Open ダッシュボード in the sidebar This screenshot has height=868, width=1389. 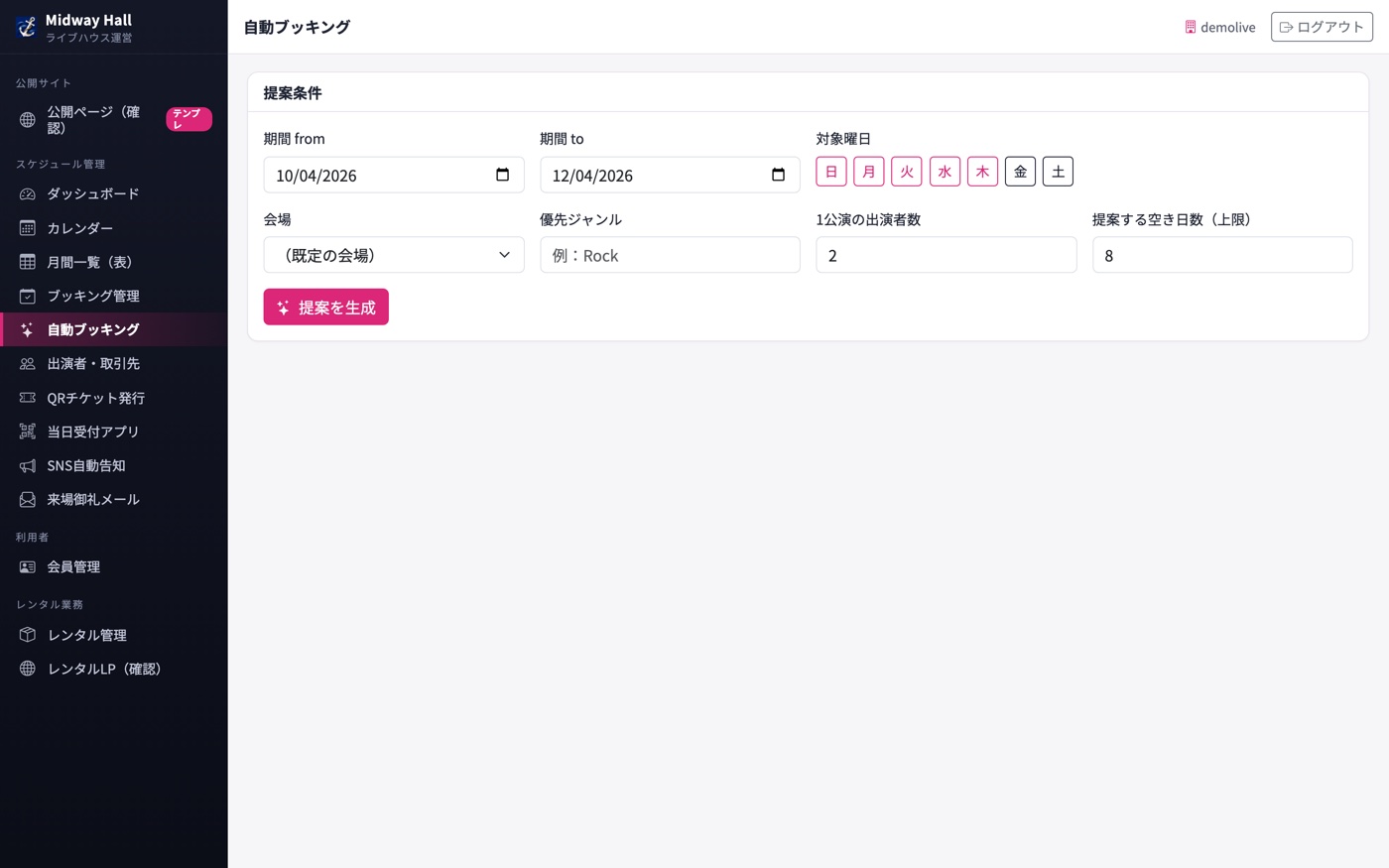pyautogui.click(x=114, y=194)
